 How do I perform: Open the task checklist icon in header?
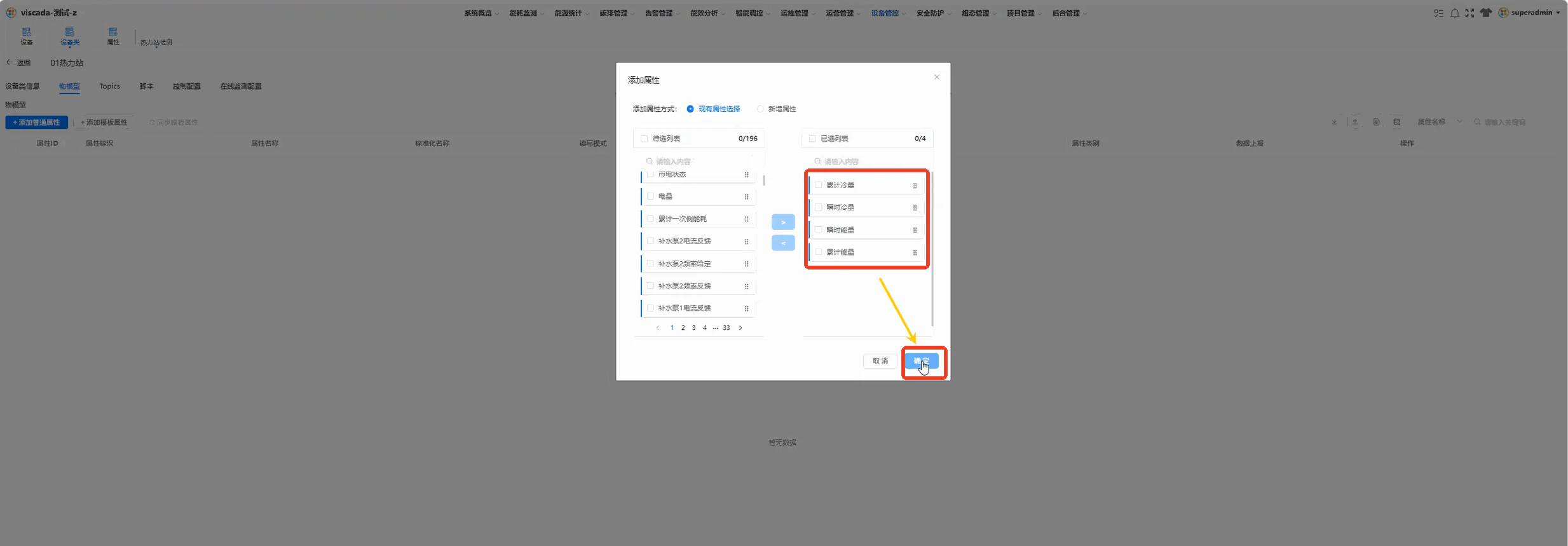click(1438, 13)
